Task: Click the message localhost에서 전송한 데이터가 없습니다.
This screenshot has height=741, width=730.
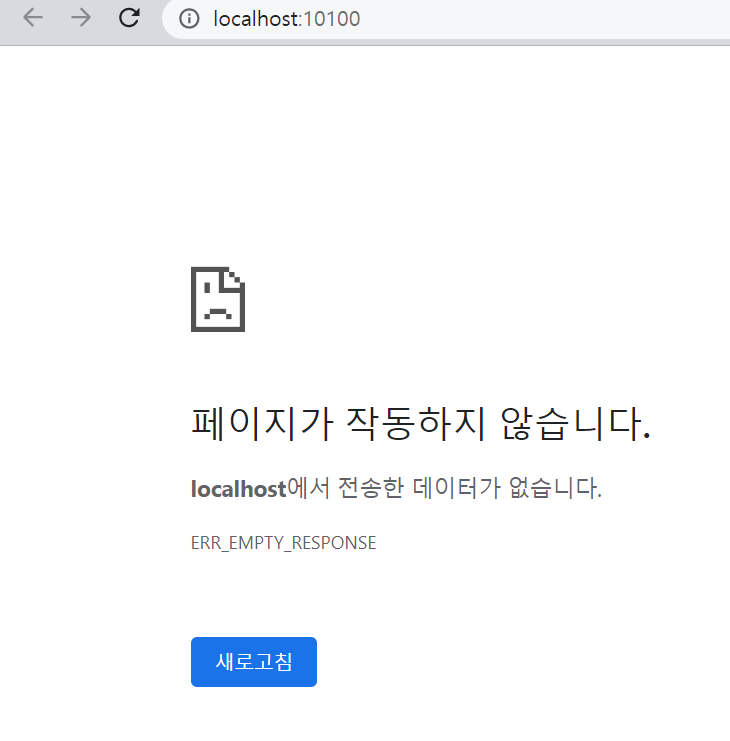Action: [x=396, y=488]
